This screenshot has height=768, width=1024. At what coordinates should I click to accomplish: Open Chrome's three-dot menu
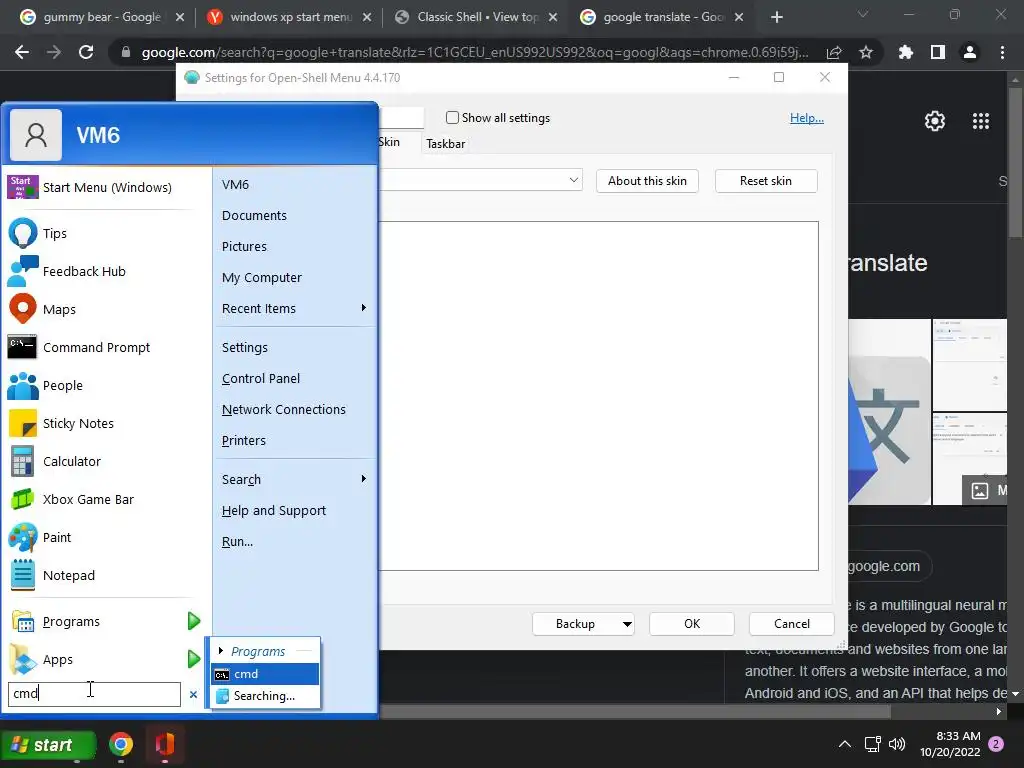tap(1002, 52)
